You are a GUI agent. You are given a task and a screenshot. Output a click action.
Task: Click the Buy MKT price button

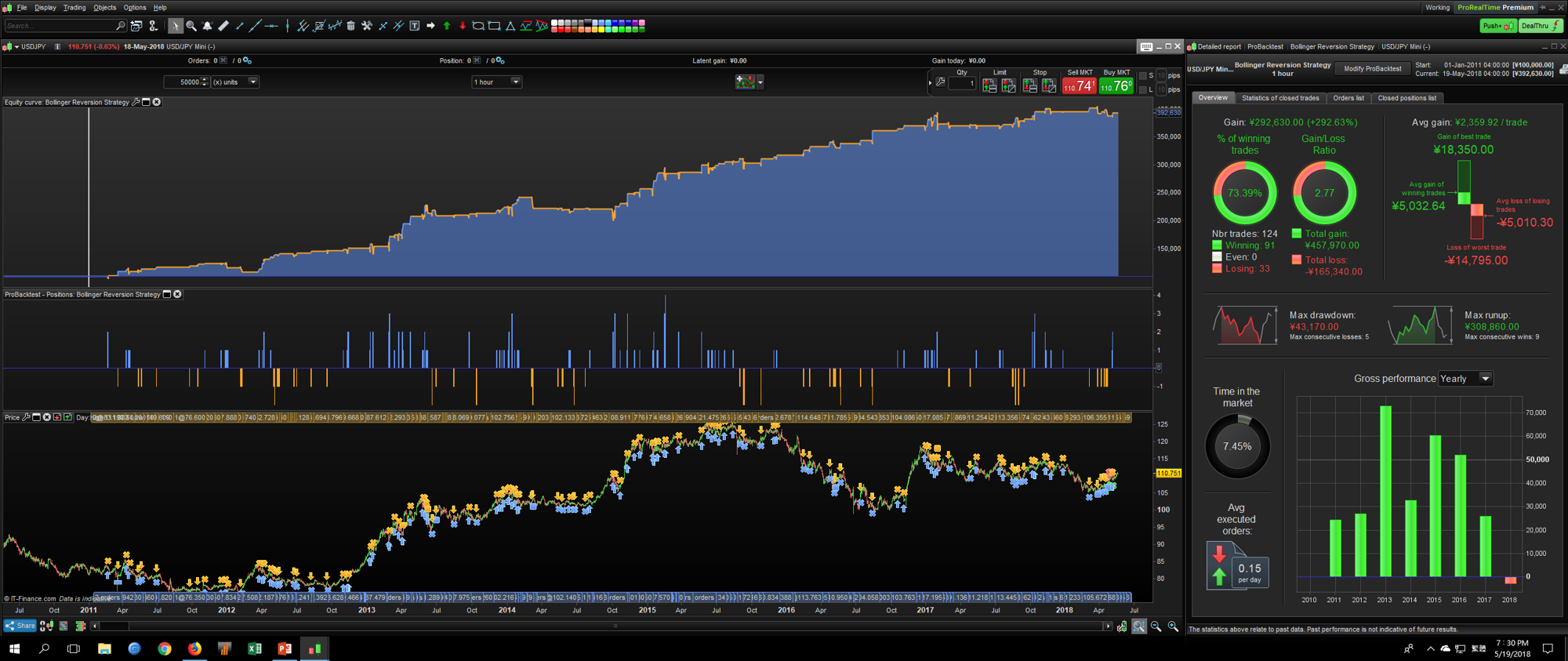[x=1116, y=85]
